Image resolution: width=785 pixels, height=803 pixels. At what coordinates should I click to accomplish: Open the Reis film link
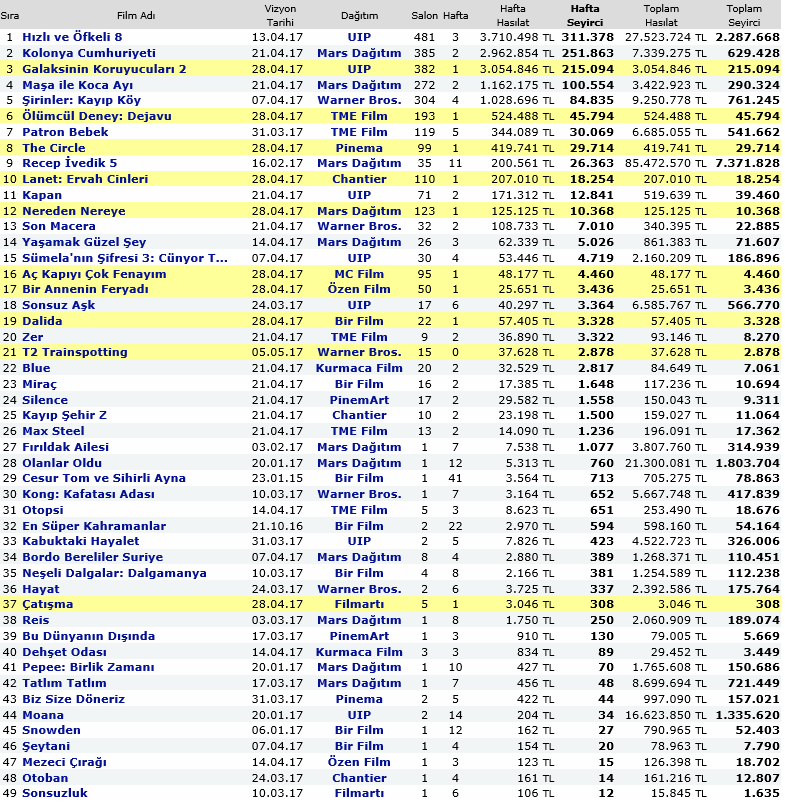click(x=36, y=620)
